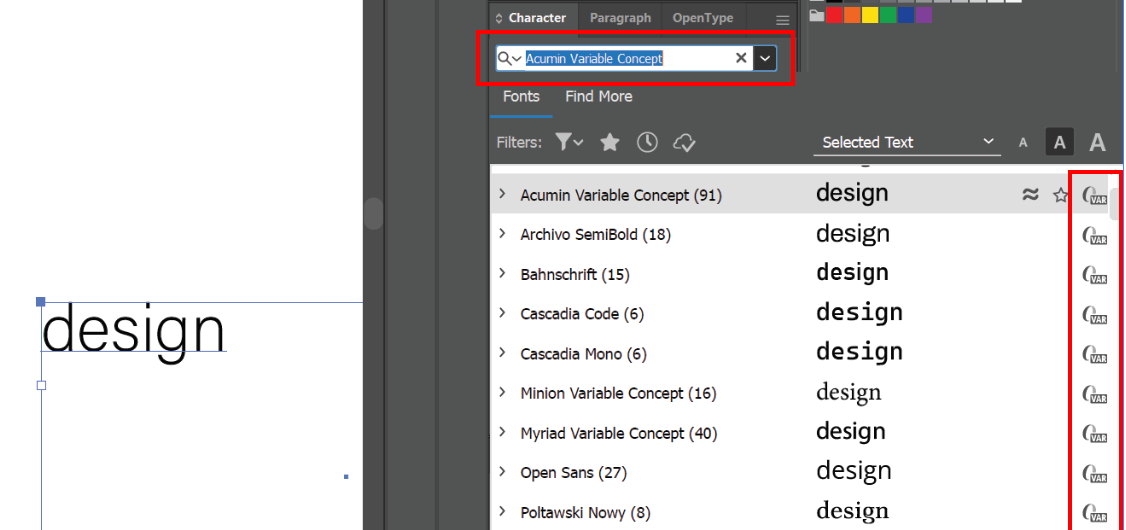Image resolution: width=1126 pixels, height=530 pixels.
Task: Click the Bahnschrift design preview sample
Action: click(852, 273)
